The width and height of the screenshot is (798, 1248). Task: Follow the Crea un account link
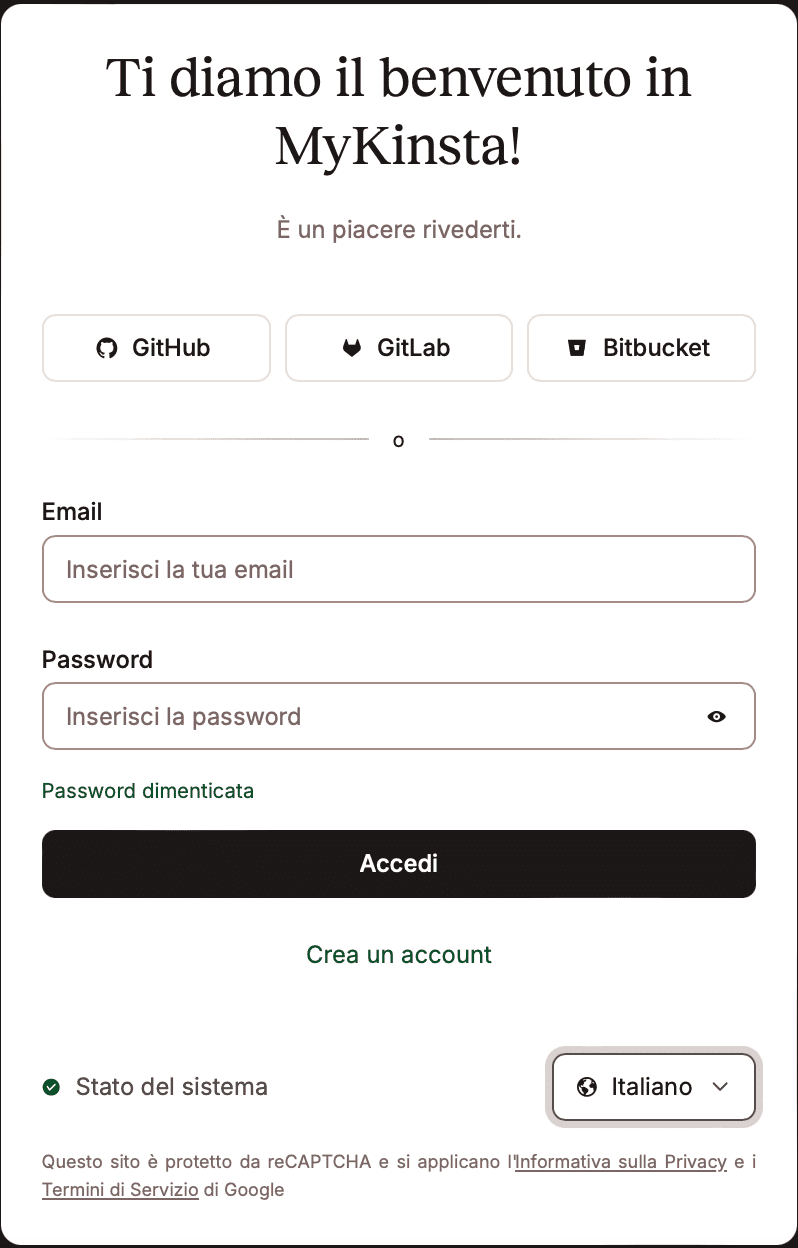[399, 954]
